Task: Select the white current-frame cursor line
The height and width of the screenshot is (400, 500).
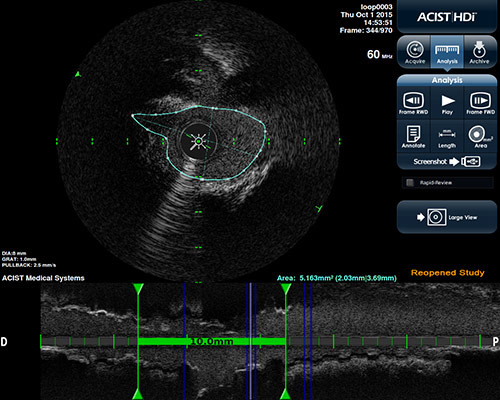Action: [251, 341]
